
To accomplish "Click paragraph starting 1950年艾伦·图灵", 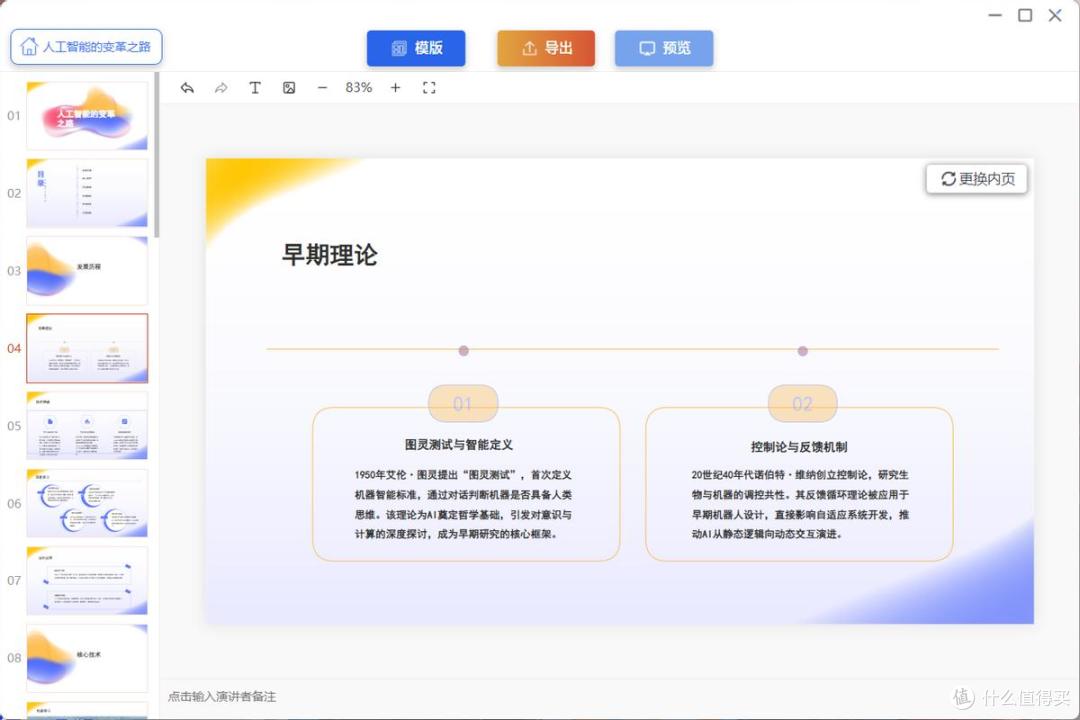I will pyautogui.click(x=463, y=504).
